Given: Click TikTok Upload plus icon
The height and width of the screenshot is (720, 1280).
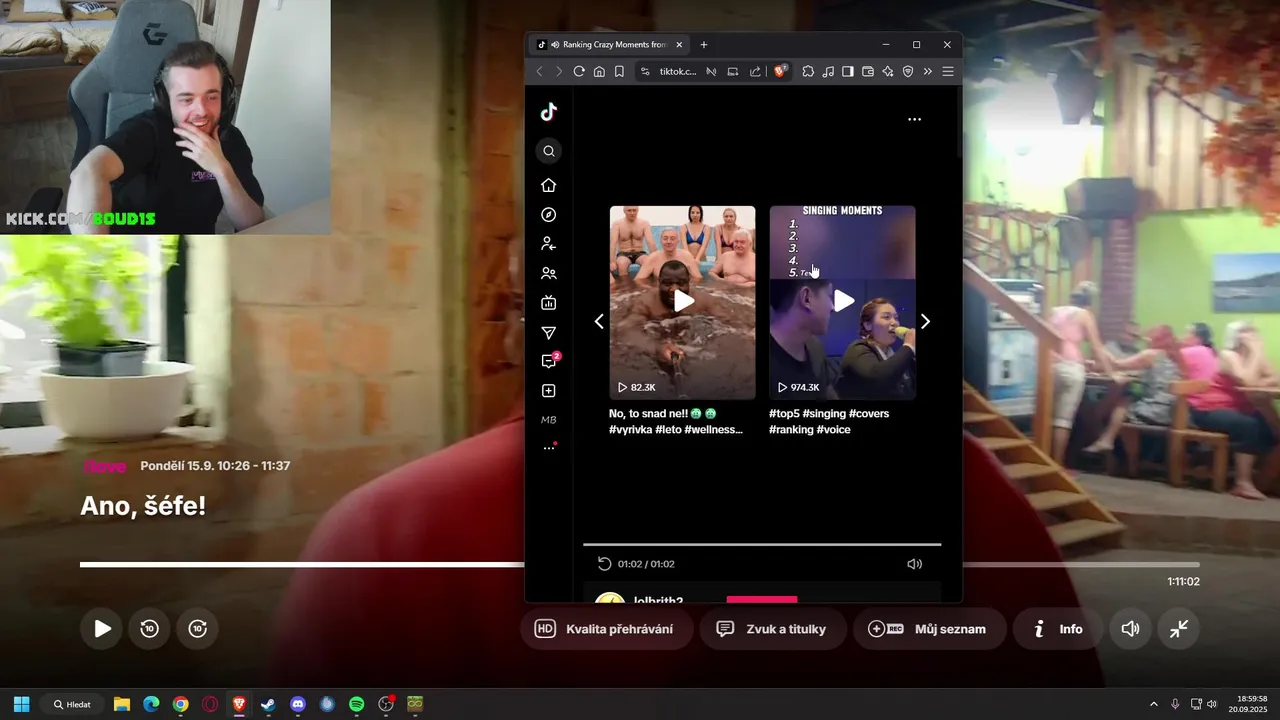Looking at the screenshot, I should coord(548,391).
